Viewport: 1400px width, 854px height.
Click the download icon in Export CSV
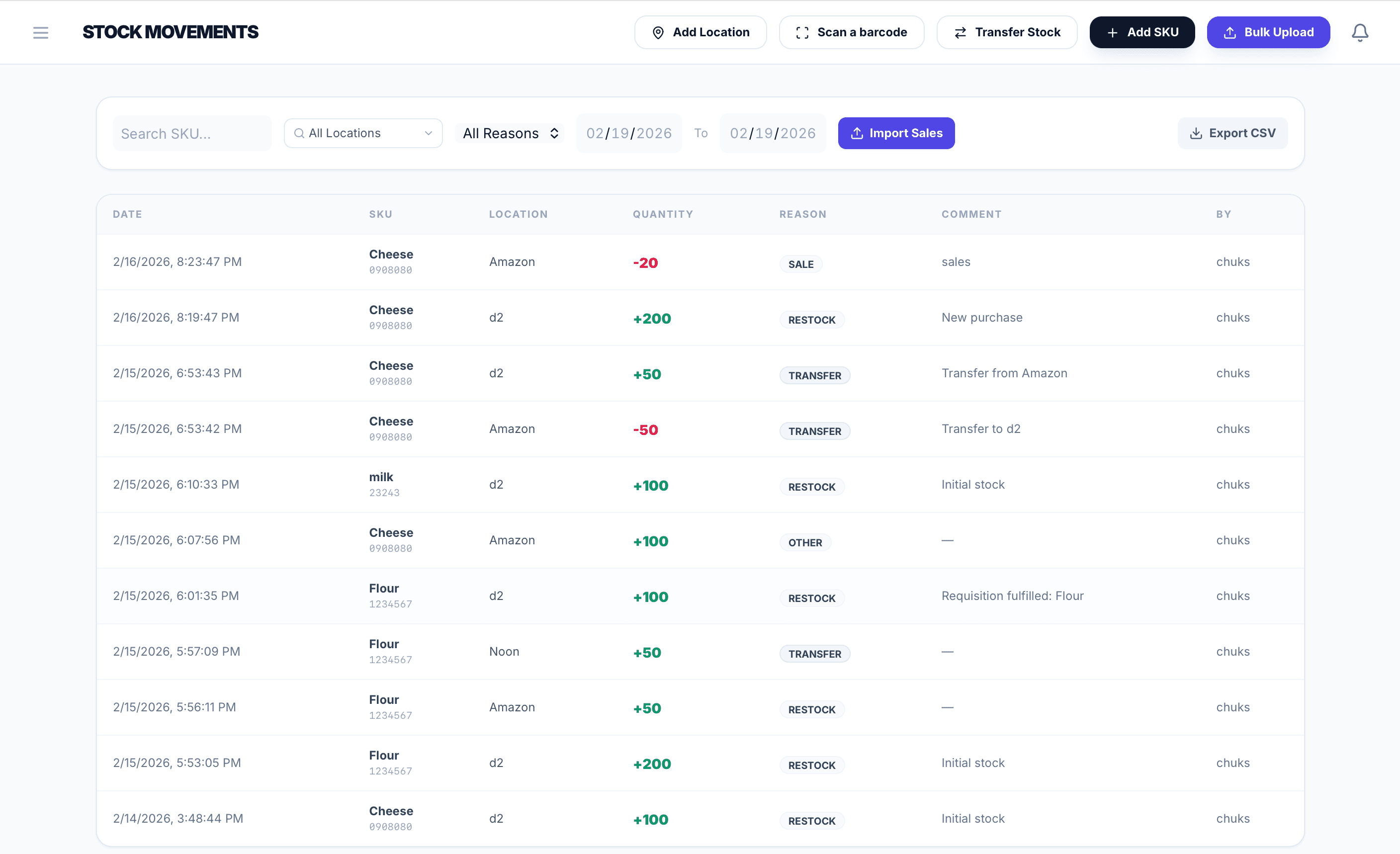tap(1196, 133)
